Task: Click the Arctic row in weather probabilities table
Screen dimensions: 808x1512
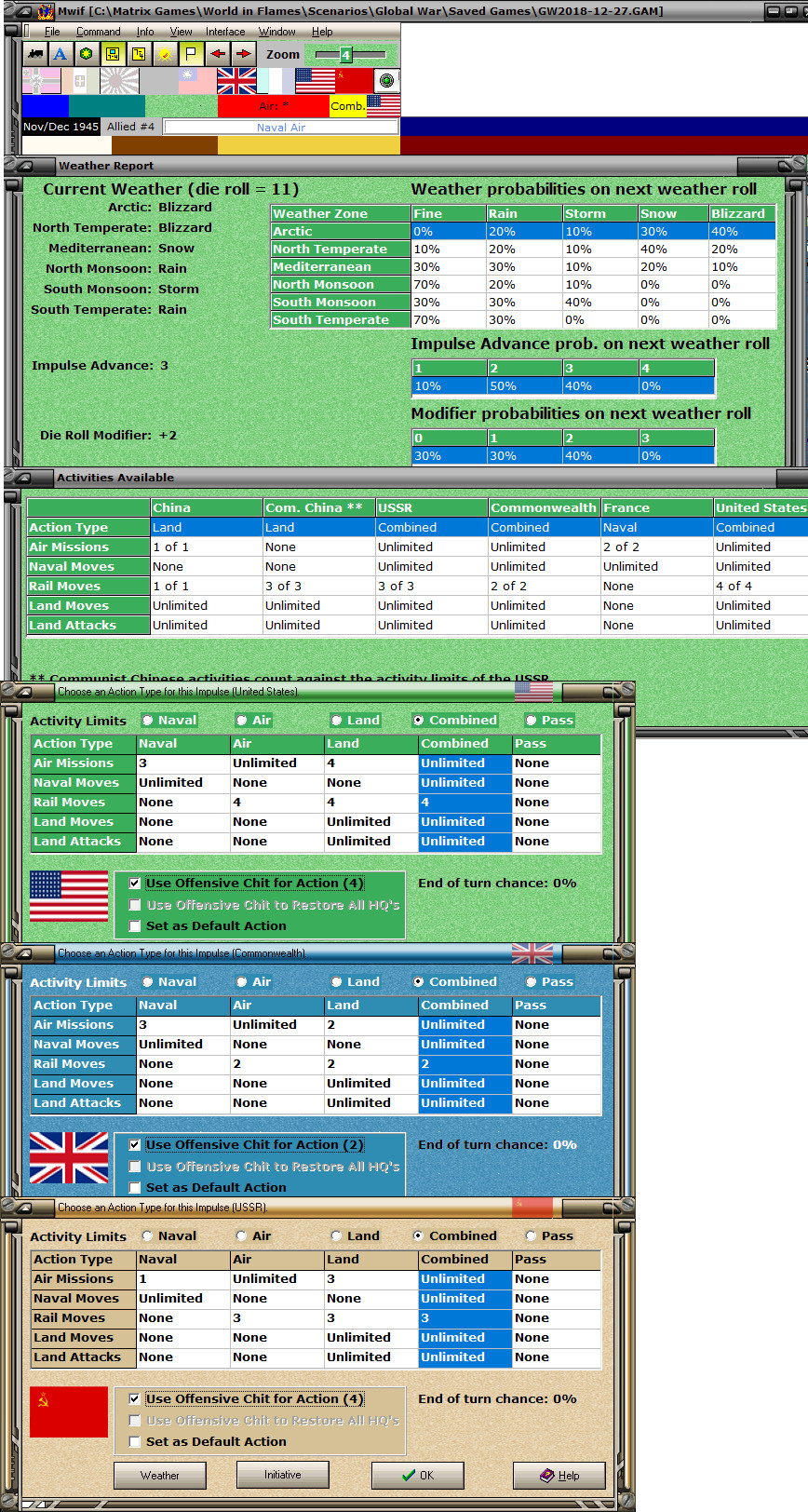Action: coord(523,231)
